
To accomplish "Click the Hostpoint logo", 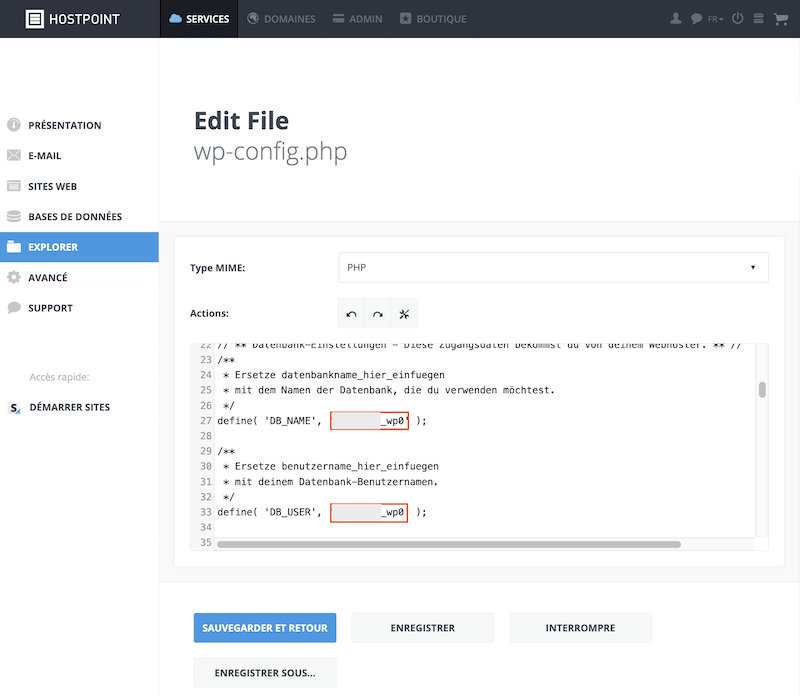I will pyautogui.click(x=72, y=19).
